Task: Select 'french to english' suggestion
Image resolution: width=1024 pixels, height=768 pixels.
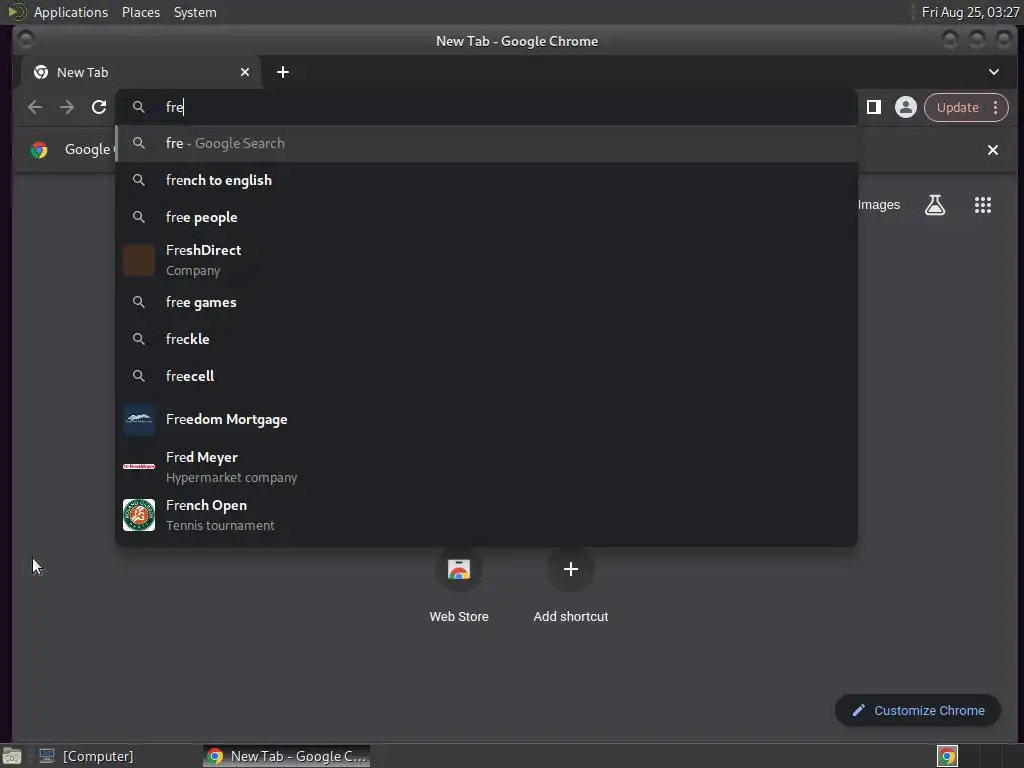Action: coord(486,180)
